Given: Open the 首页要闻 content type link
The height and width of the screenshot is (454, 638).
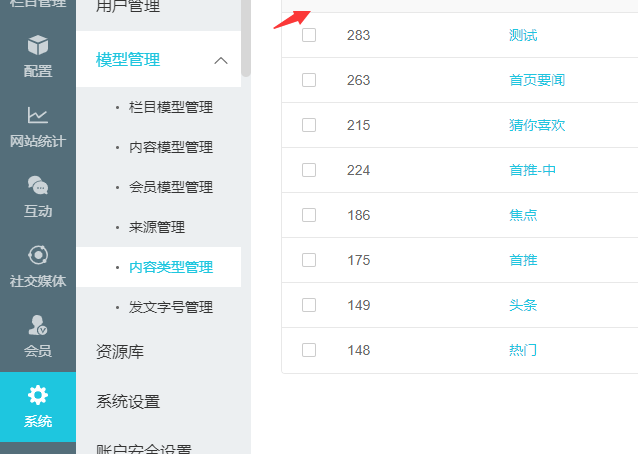Looking at the screenshot, I should click(537, 80).
